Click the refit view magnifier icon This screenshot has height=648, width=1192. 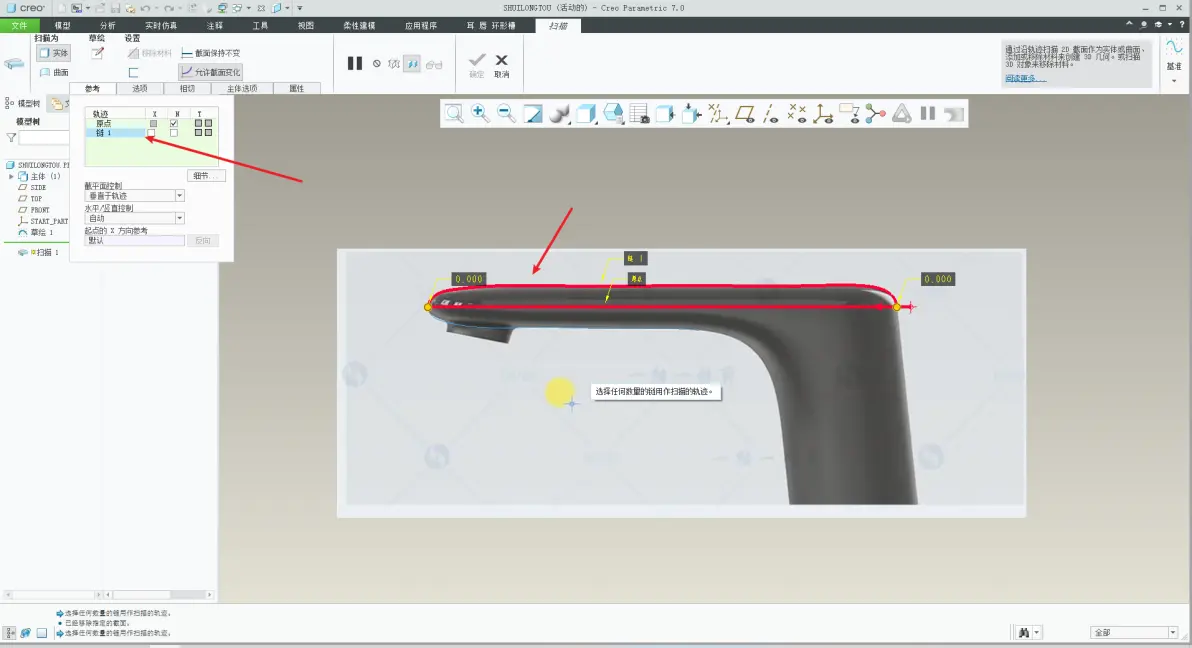point(454,113)
